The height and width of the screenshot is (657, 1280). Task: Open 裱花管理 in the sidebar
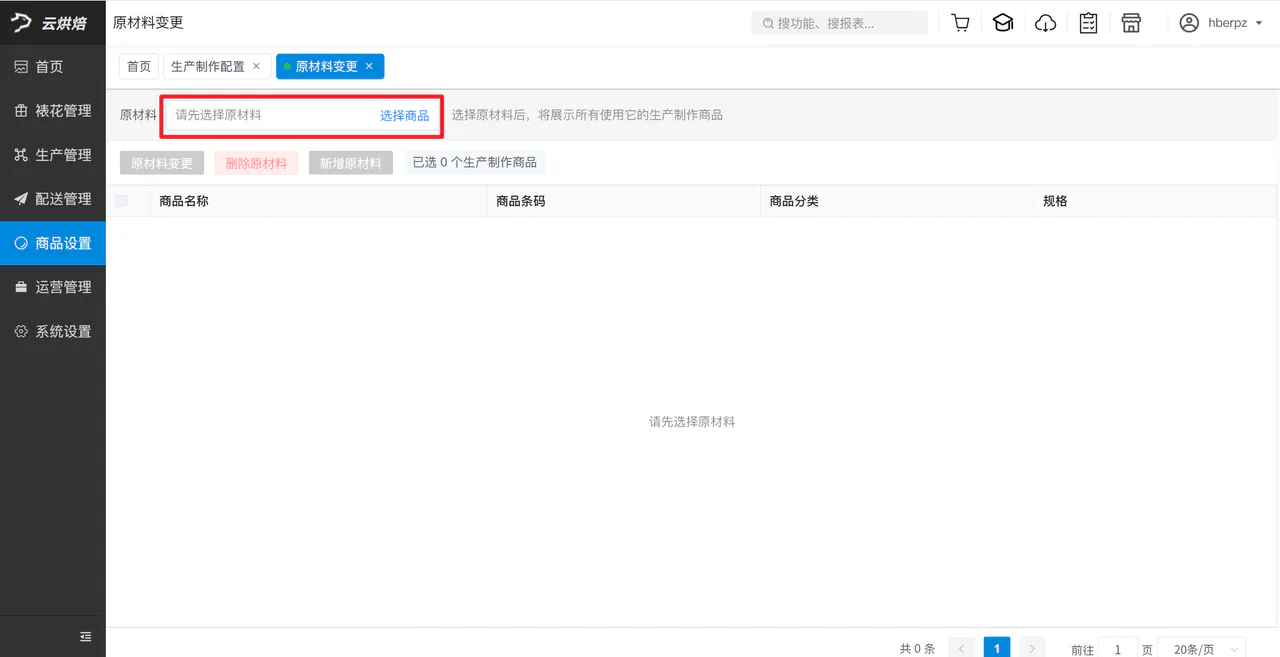(x=53, y=111)
